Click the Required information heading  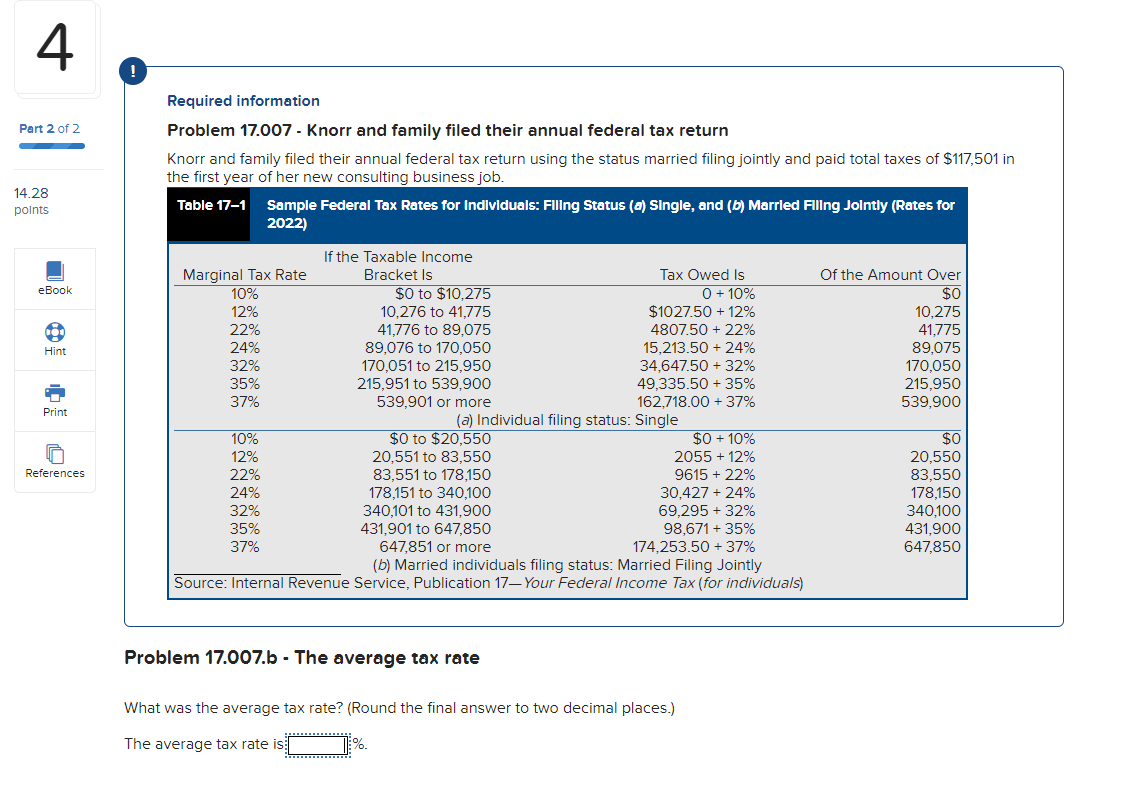click(243, 101)
